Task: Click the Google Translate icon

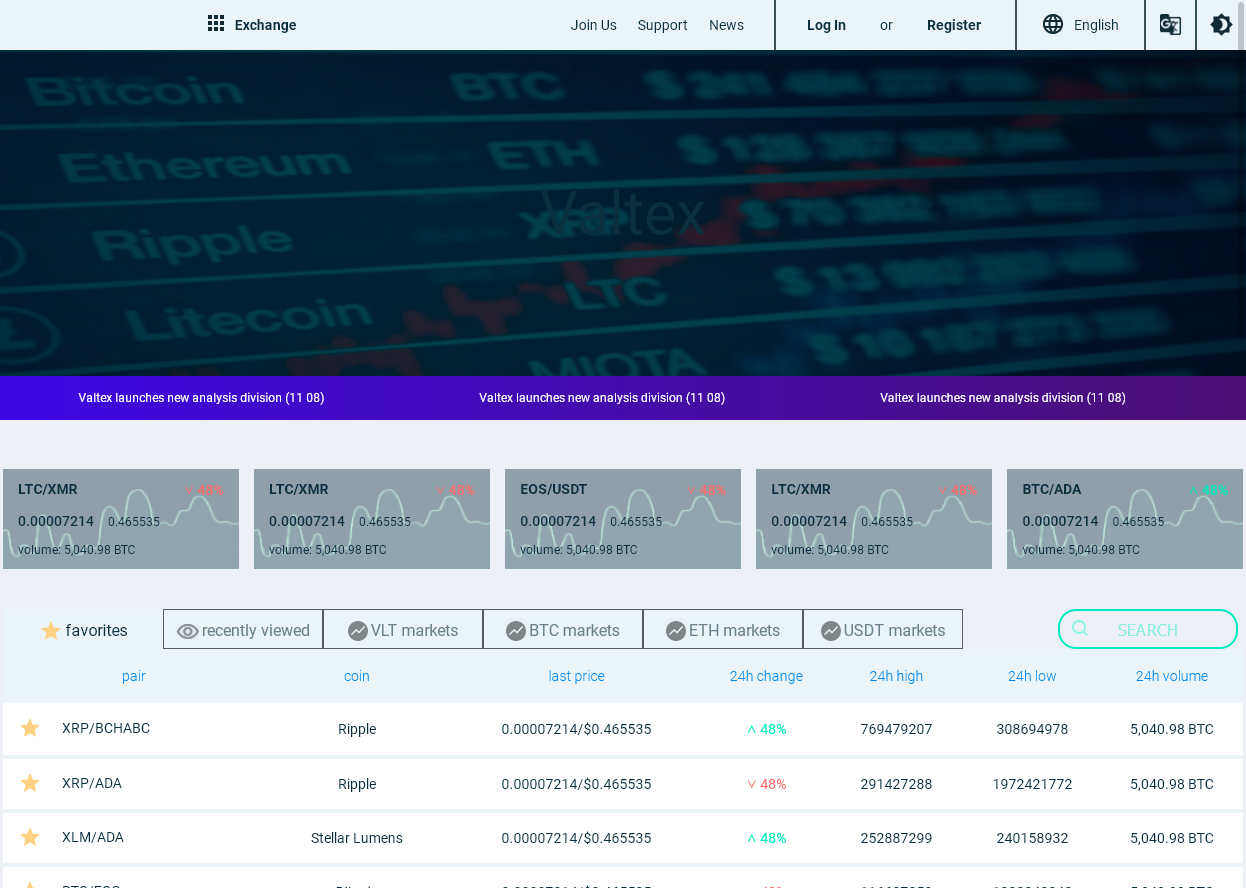Action: tap(1170, 25)
